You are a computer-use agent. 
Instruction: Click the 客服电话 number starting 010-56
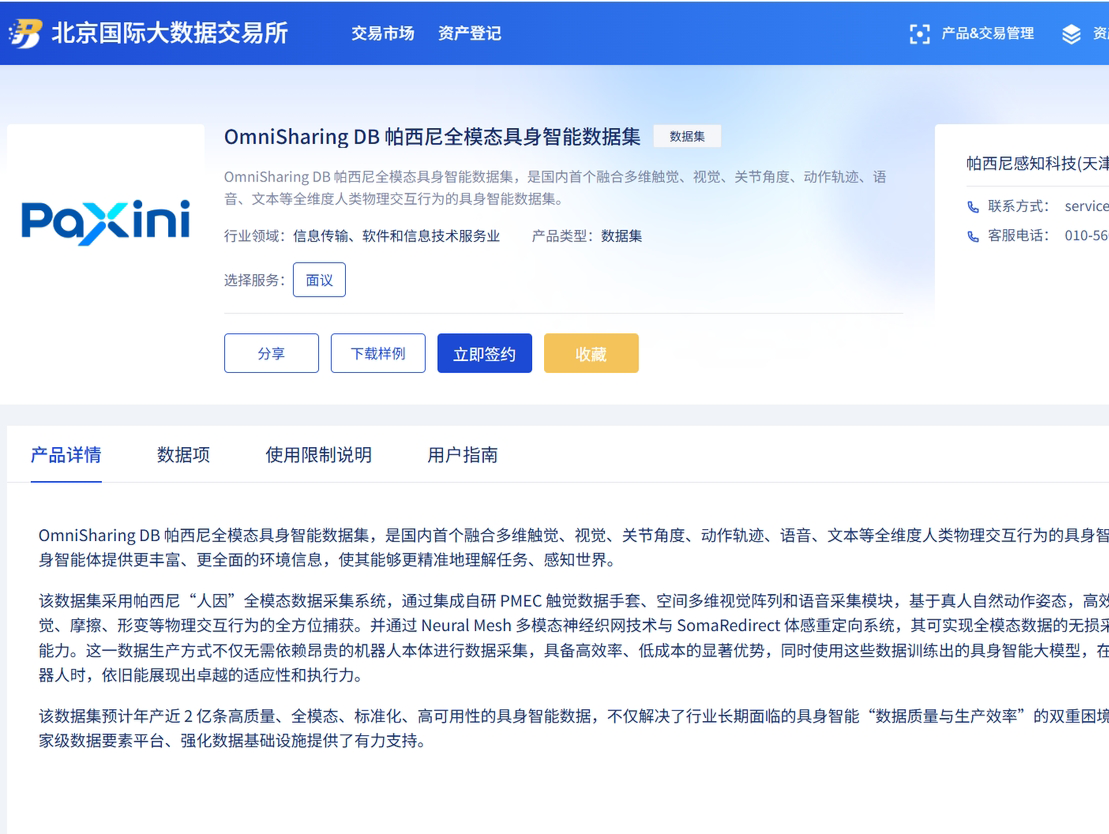click(1086, 236)
